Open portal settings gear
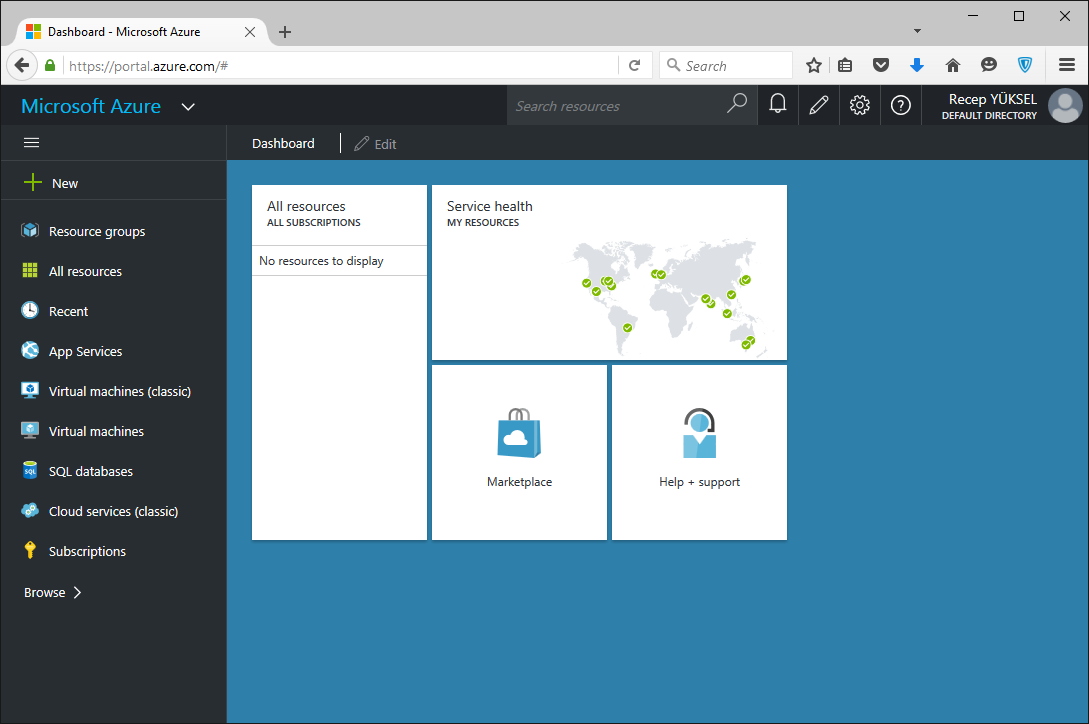 [860, 105]
